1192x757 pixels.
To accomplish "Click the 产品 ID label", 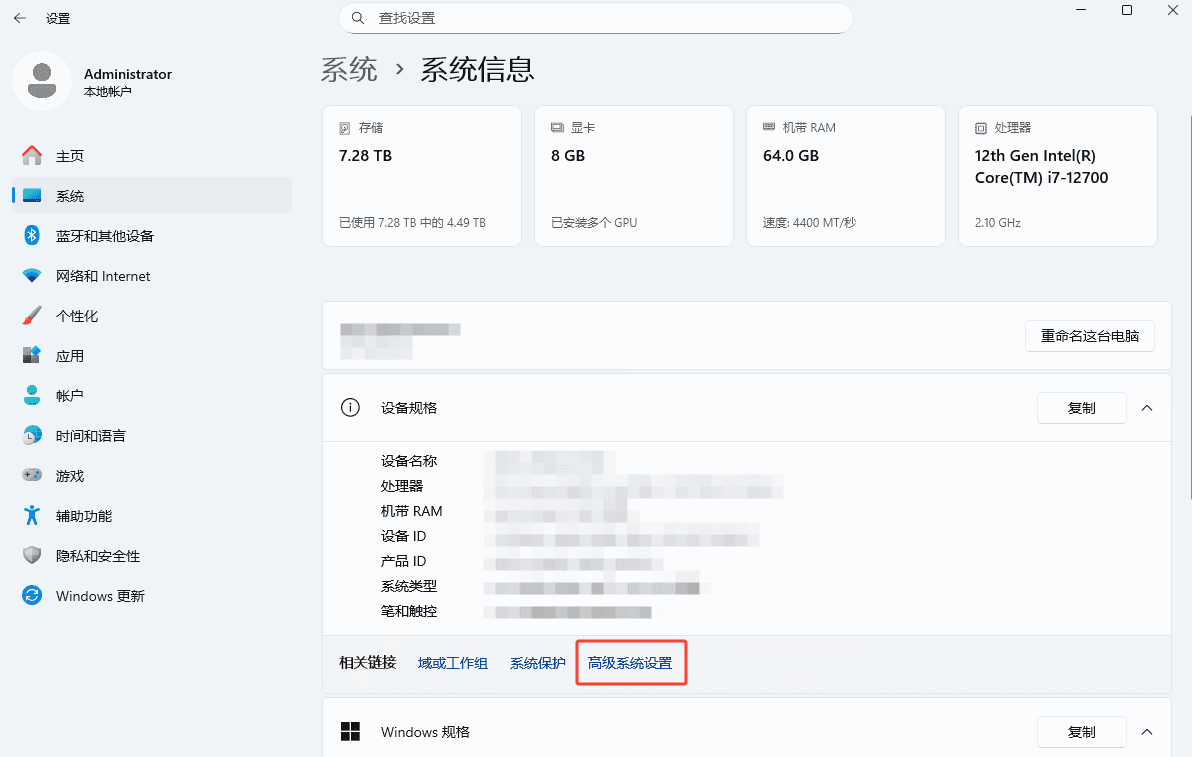I will 404,561.
